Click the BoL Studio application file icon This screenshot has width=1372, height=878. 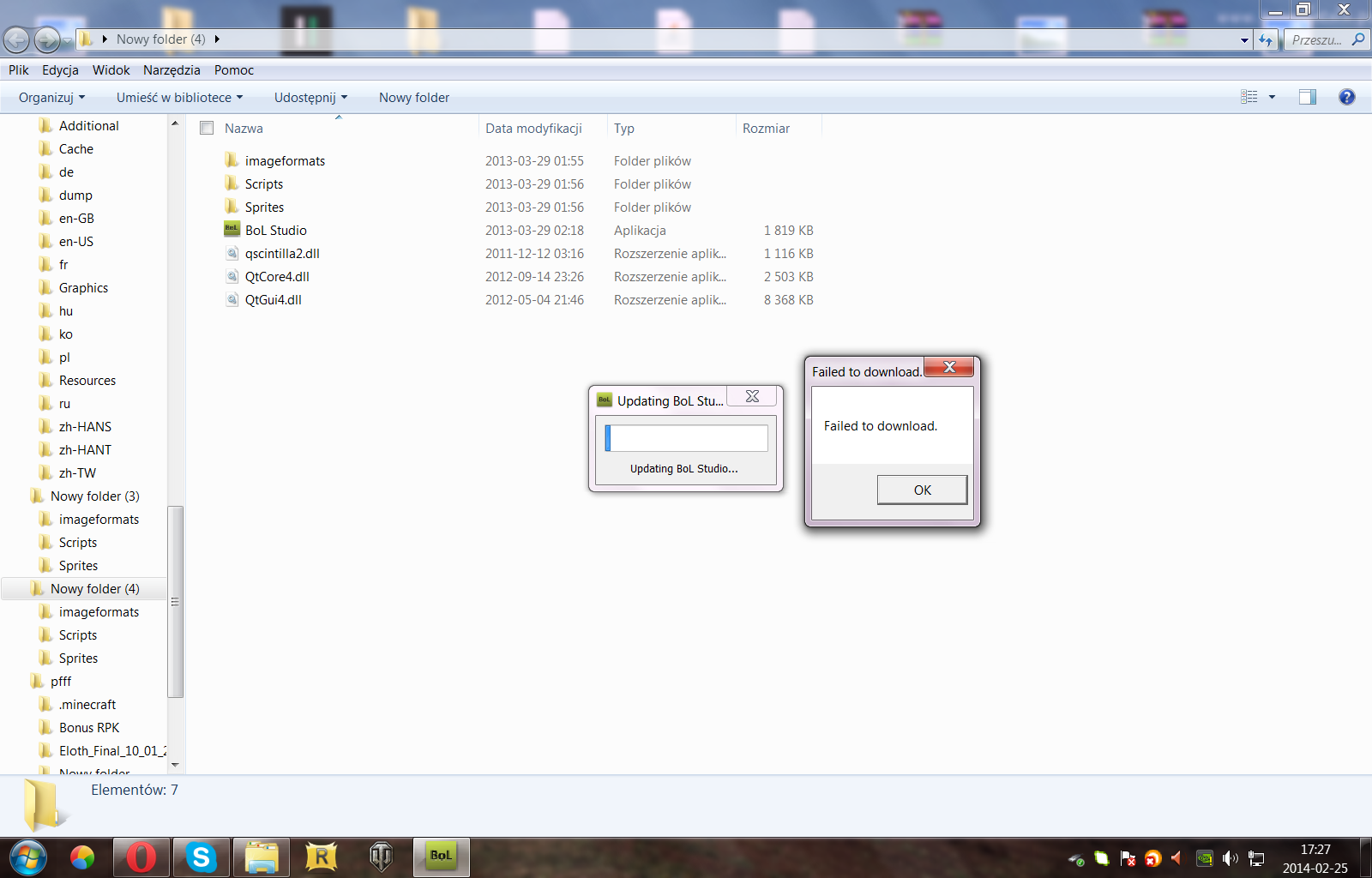point(232,230)
